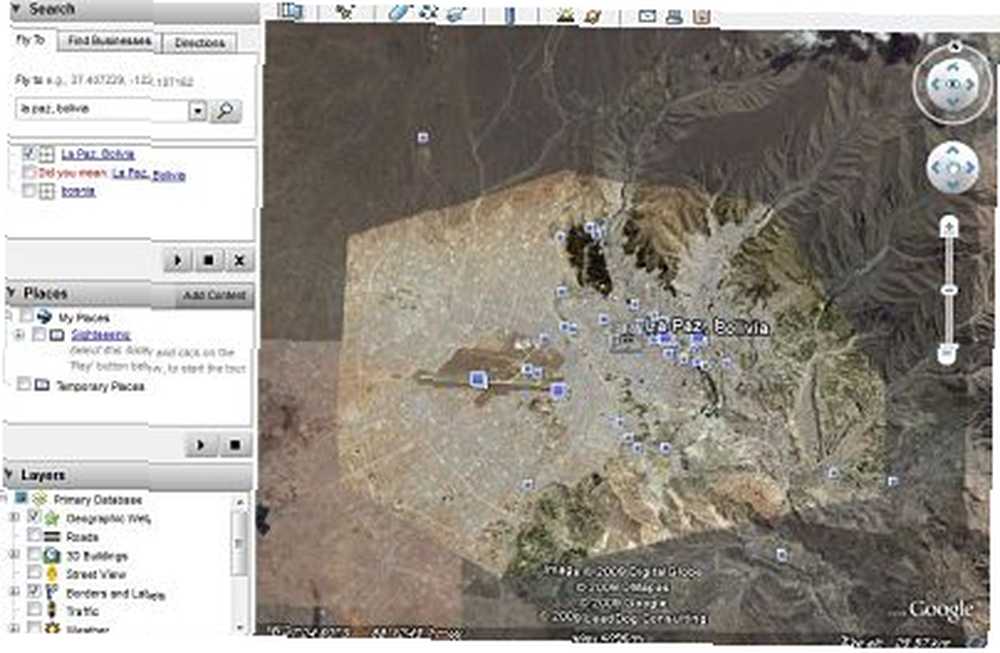Enable the 3D Buildings layer
Image resolution: width=1000 pixels, height=653 pixels.
(34, 554)
